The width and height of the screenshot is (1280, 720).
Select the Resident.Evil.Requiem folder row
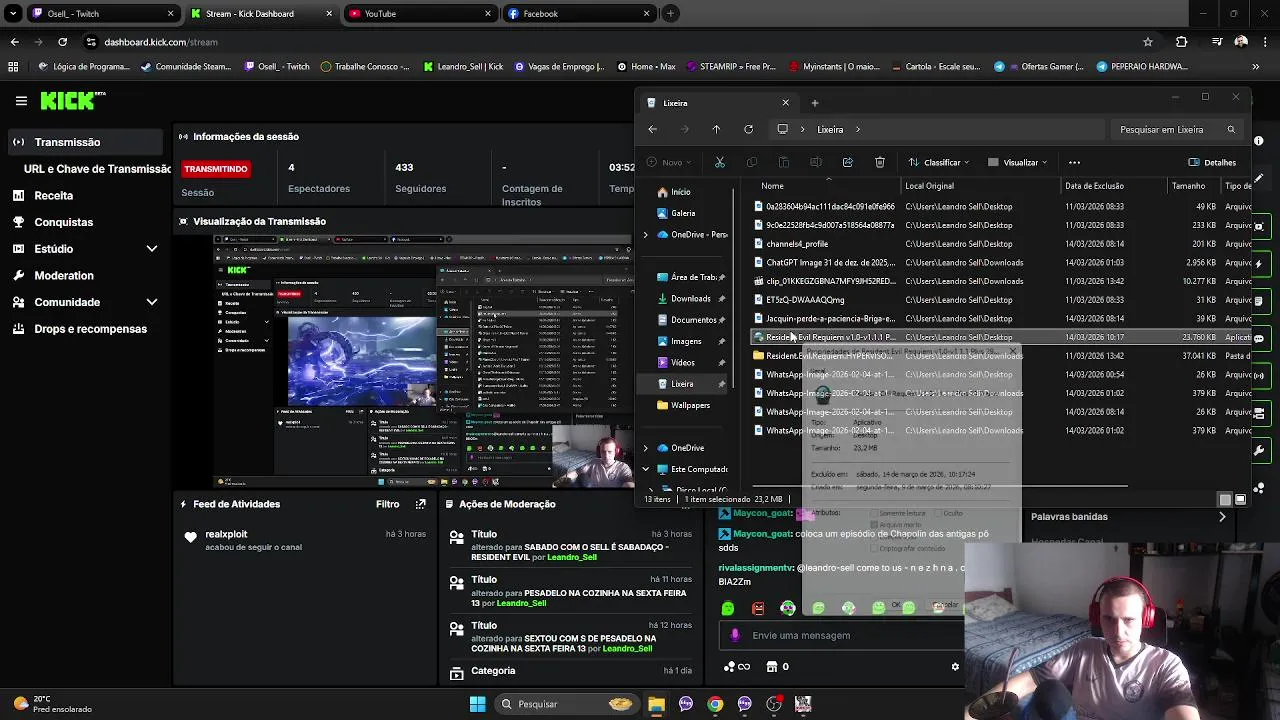[x=1000, y=356]
